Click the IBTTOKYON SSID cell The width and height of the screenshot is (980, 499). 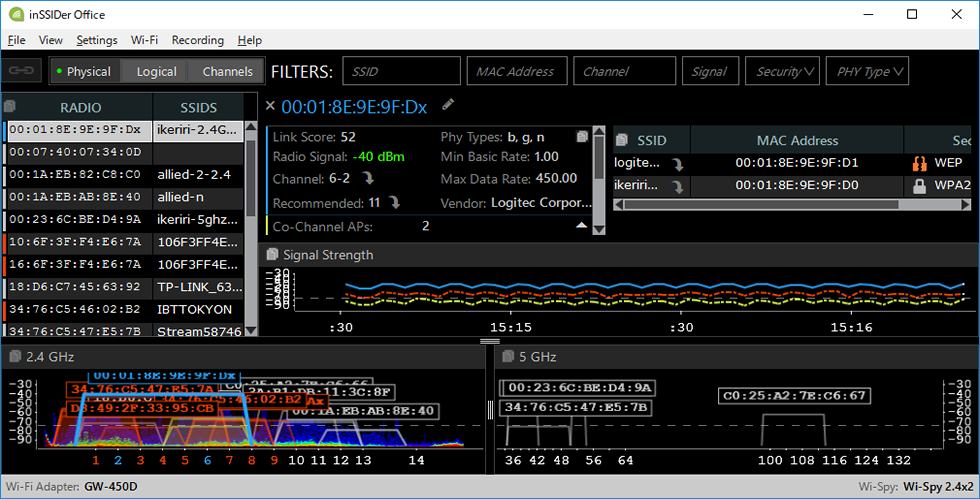[x=198, y=310]
